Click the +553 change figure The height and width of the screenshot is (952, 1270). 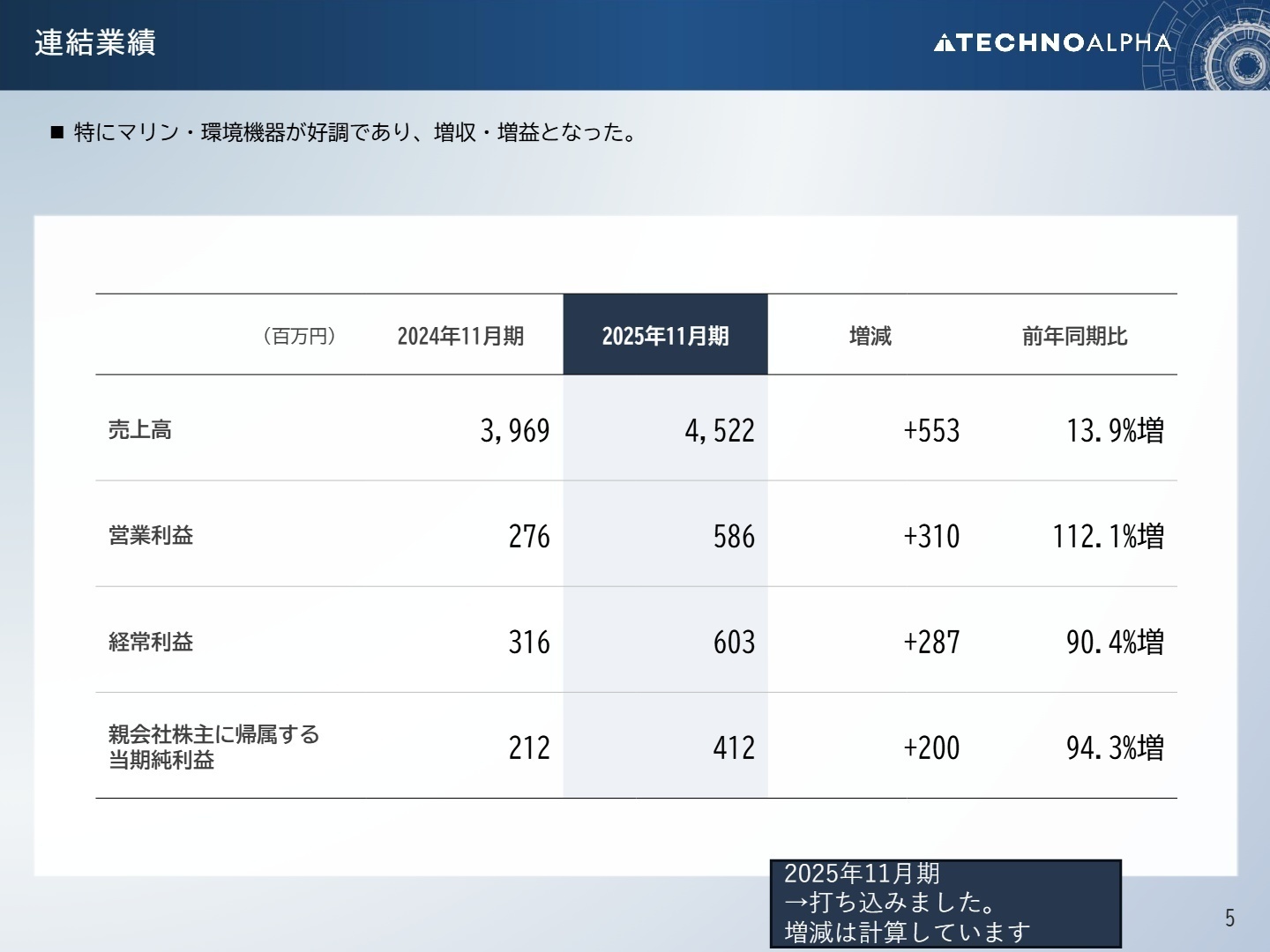pos(930,430)
